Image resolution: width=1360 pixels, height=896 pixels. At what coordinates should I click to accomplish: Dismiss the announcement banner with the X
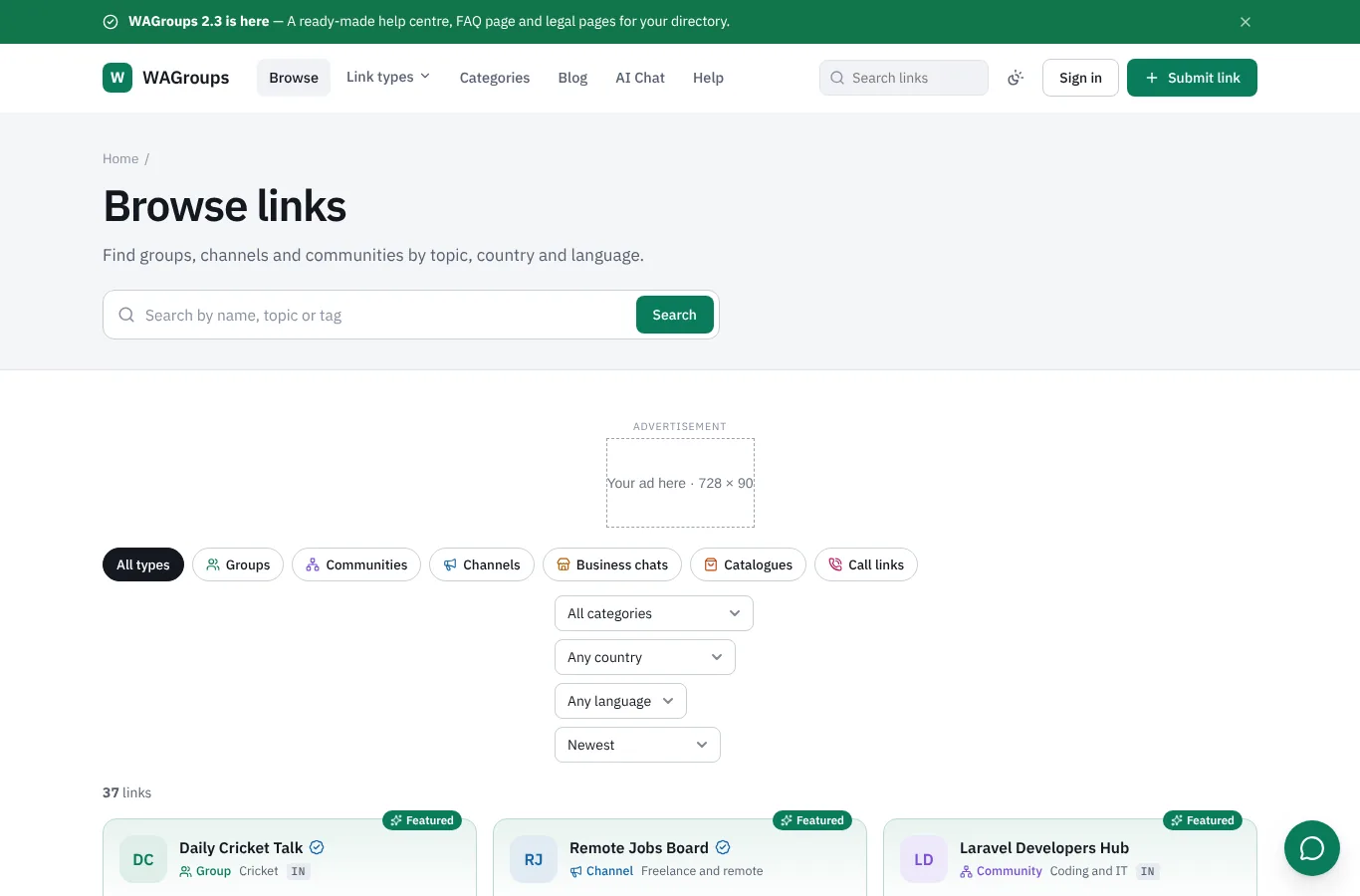click(x=1246, y=22)
